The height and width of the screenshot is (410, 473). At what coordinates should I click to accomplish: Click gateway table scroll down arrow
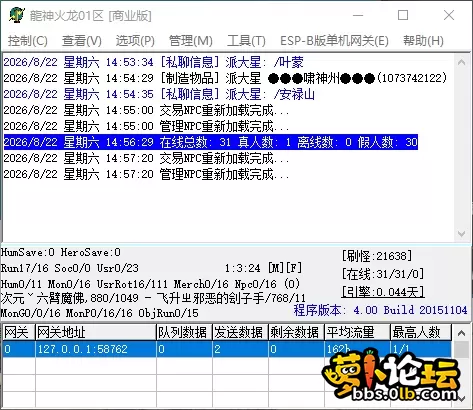pos(462,399)
